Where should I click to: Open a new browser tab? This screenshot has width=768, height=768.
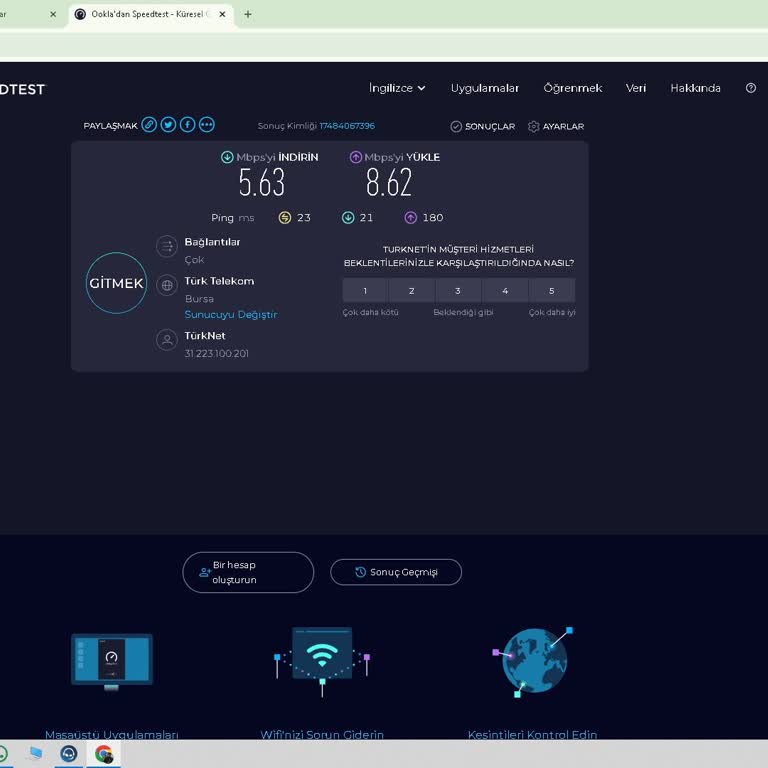248,14
